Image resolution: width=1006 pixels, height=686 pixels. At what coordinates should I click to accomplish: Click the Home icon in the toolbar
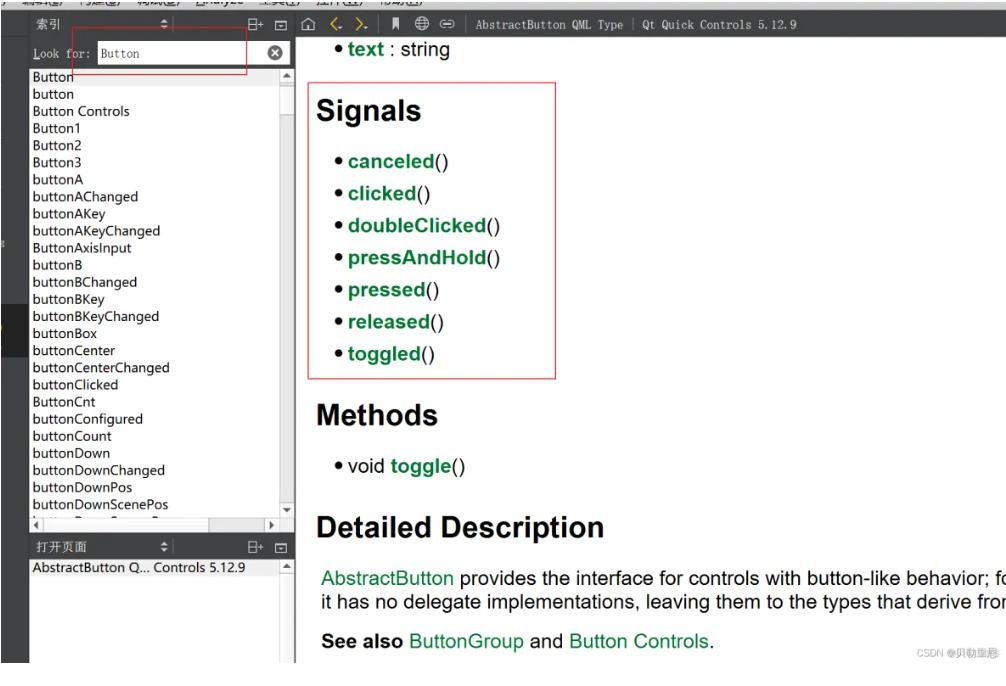(308, 22)
